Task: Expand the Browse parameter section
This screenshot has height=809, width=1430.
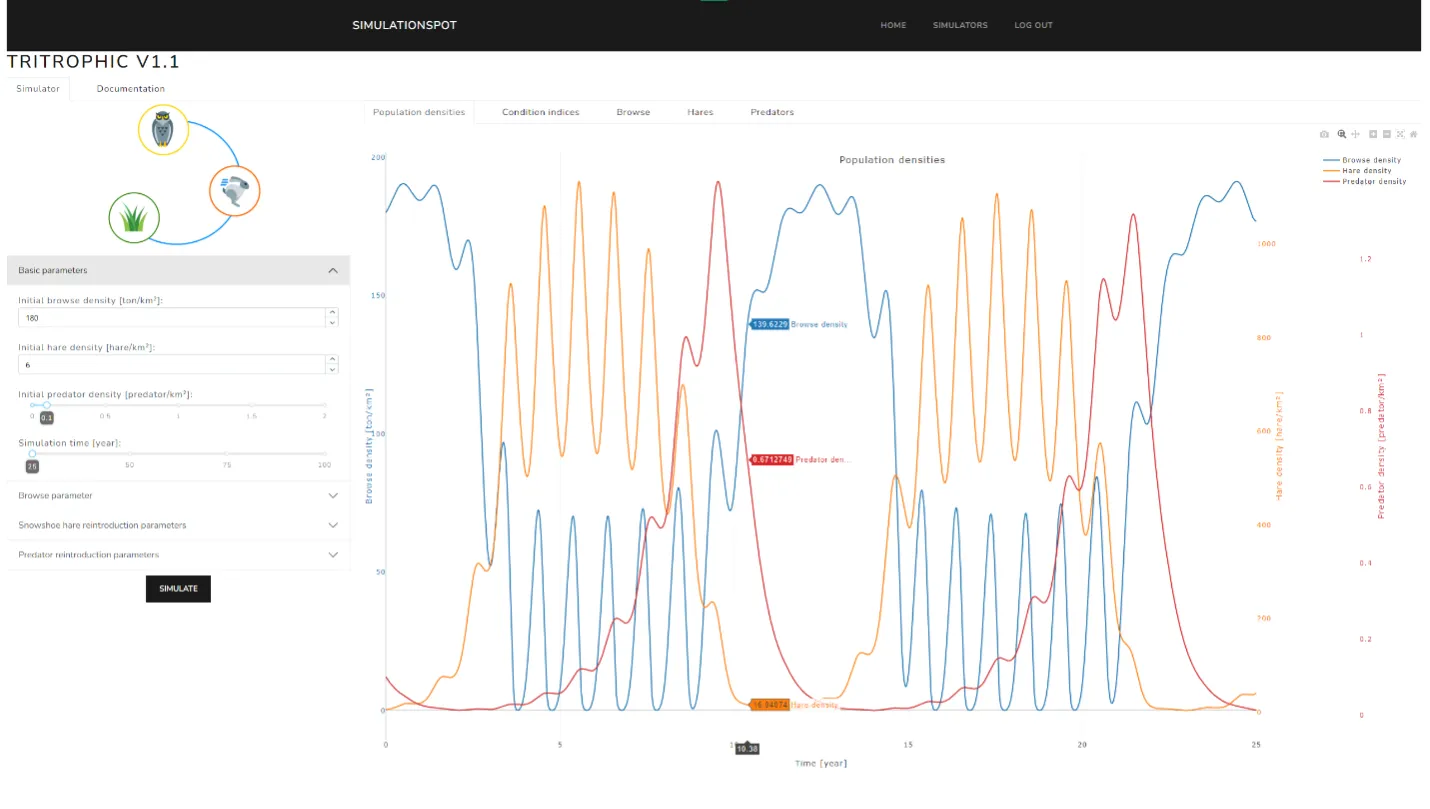Action: click(x=178, y=495)
